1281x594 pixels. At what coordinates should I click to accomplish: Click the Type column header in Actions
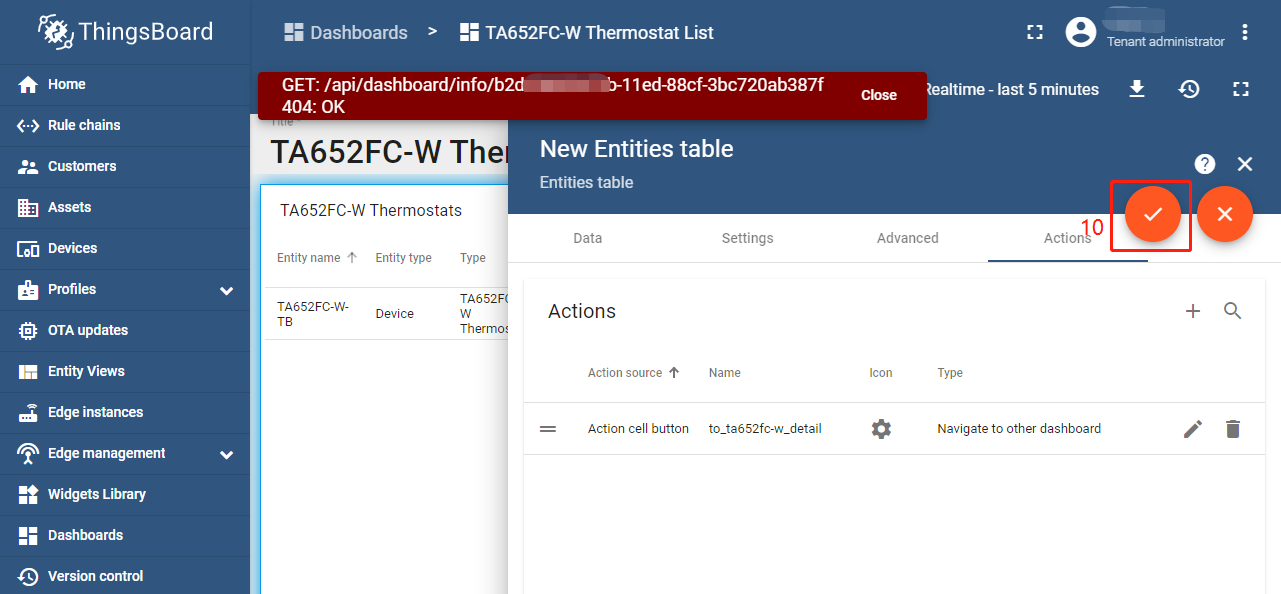[x=950, y=372]
